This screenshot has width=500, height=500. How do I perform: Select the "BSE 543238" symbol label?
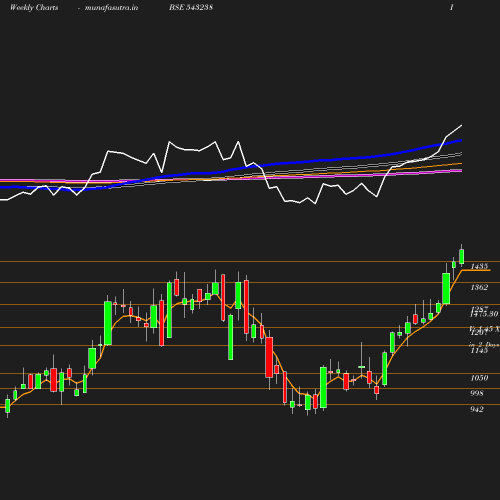191,7
